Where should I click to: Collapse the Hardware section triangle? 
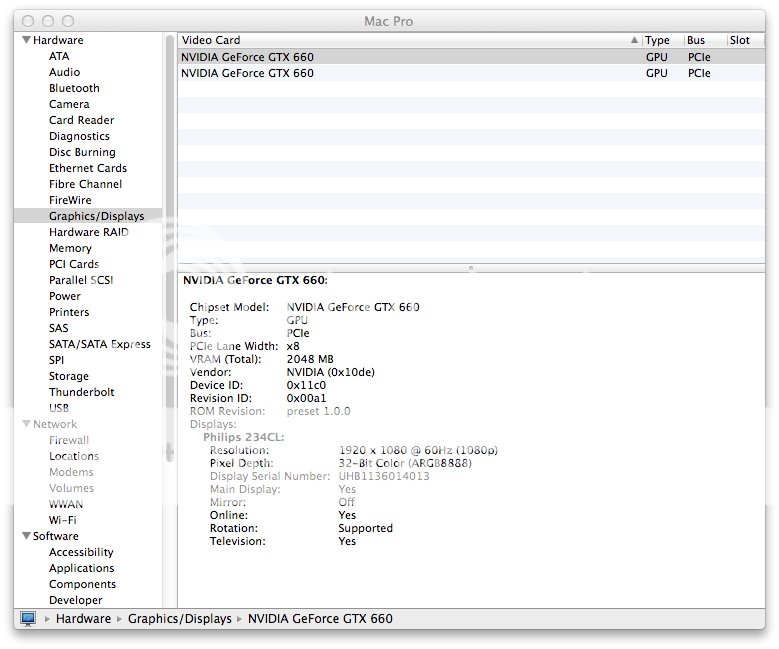pos(25,41)
